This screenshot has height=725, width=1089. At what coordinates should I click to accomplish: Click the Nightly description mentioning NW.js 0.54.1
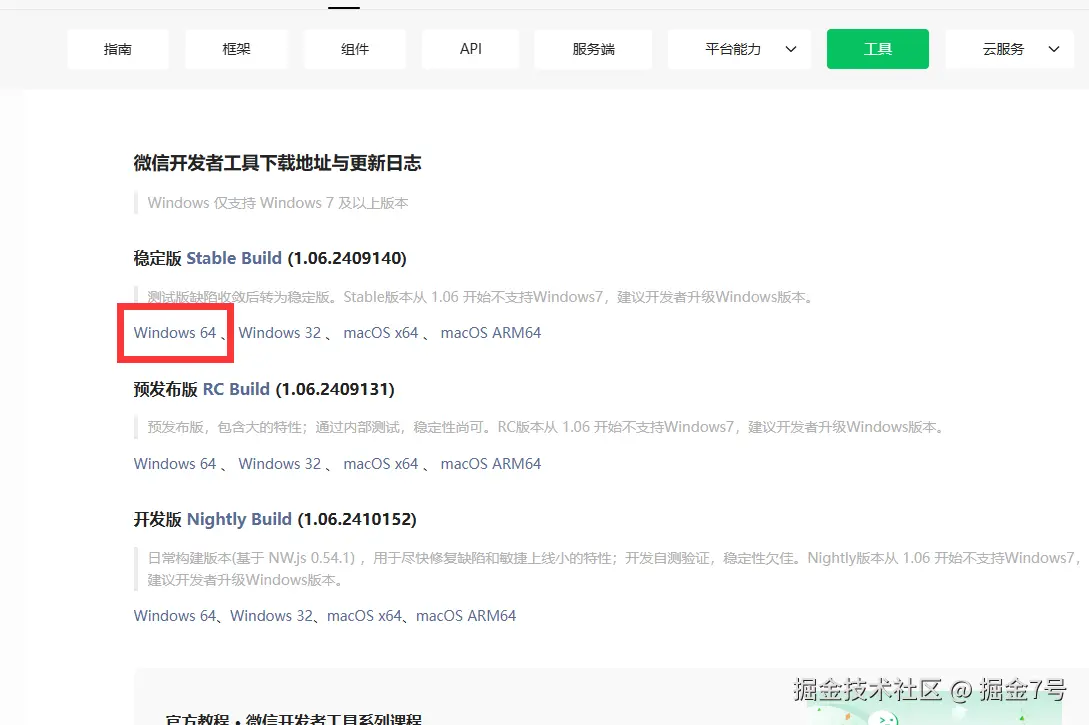[615, 569]
